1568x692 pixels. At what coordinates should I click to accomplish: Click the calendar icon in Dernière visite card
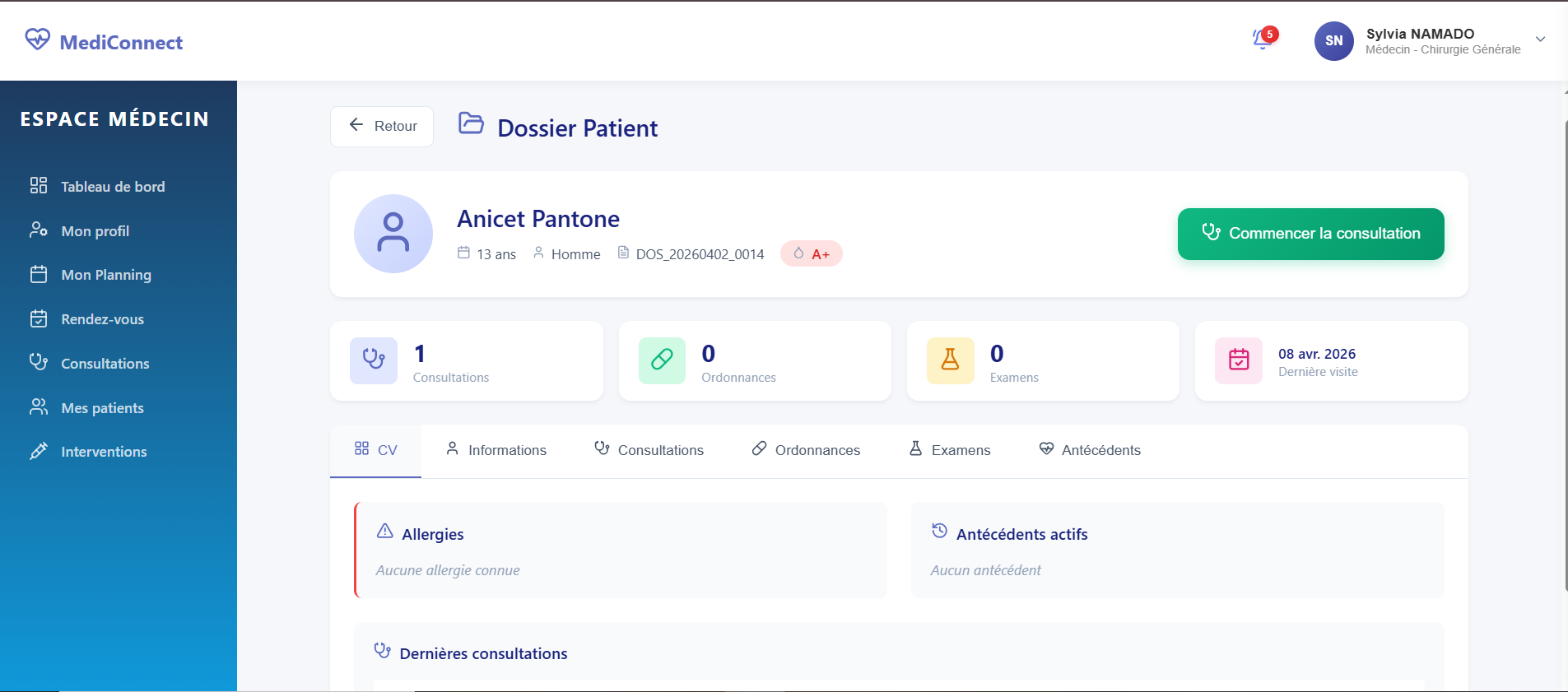(1239, 360)
